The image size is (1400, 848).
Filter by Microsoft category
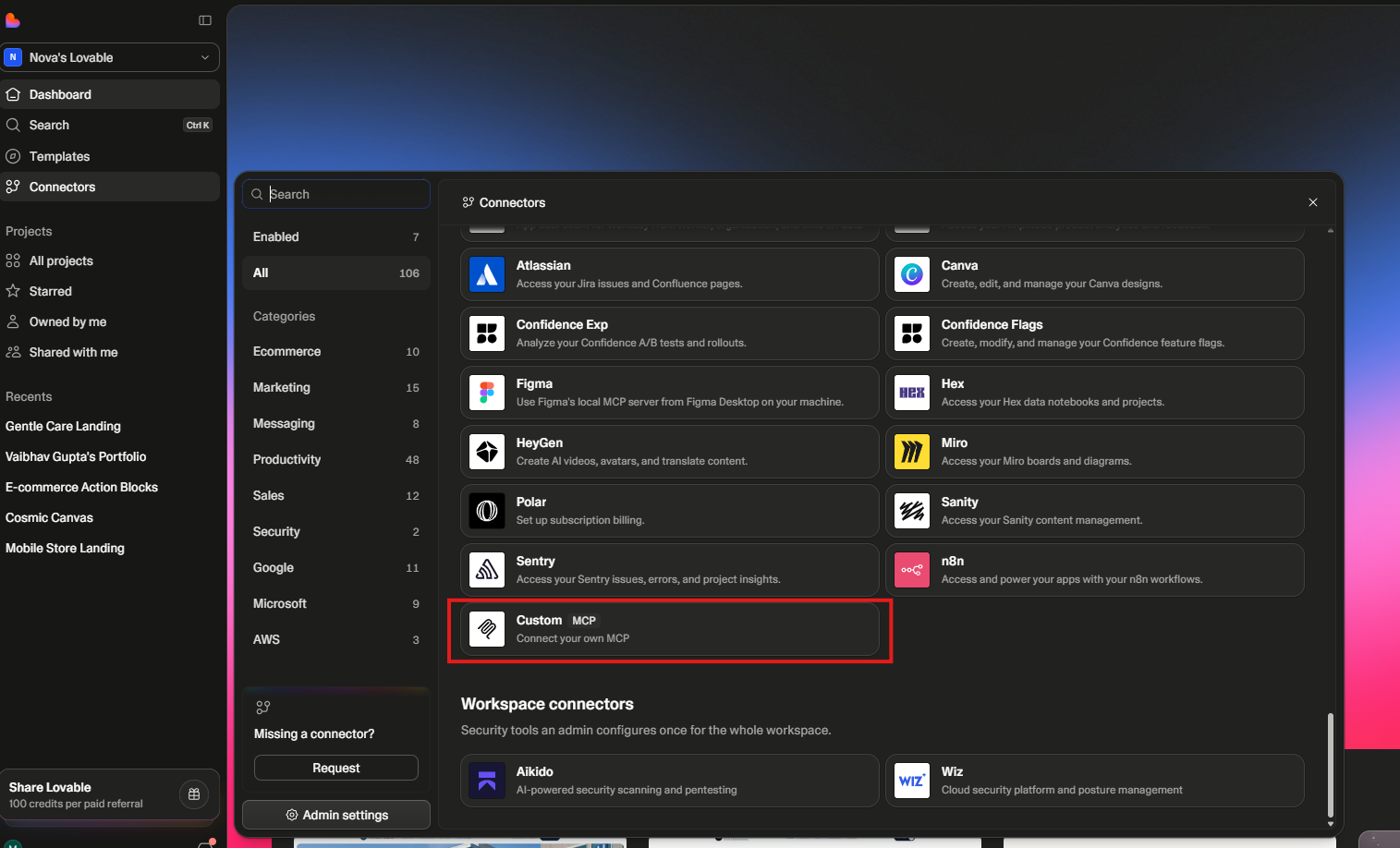[x=336, y=603]
